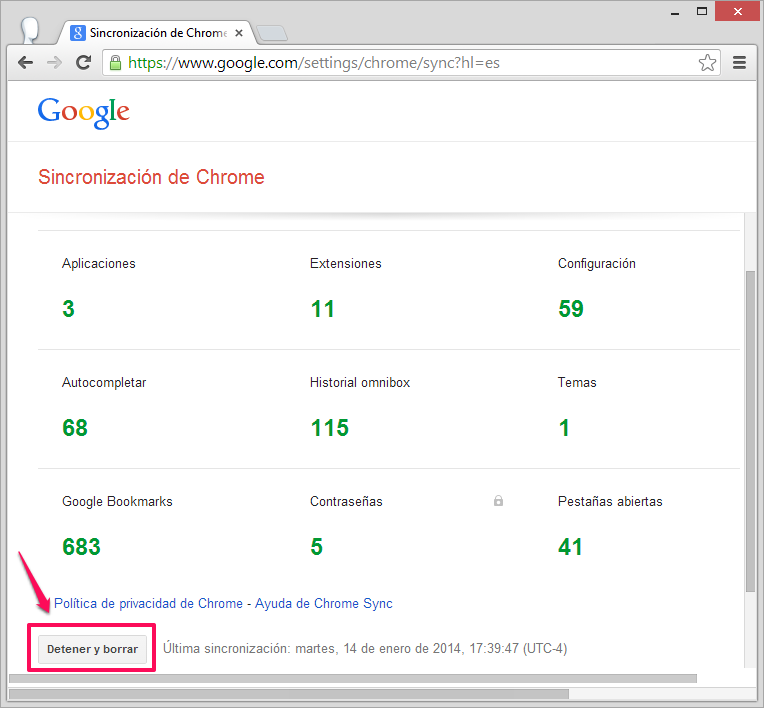
Task: Click the Autocompletar label
Action: (x=104, y=383)
